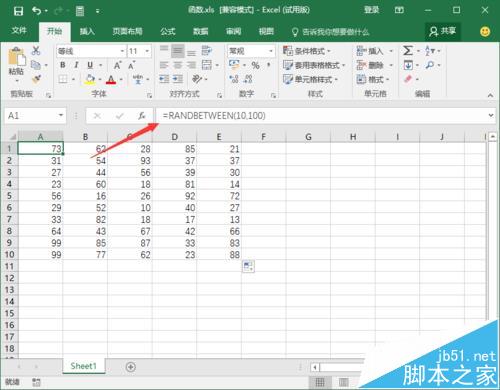
Task: Click the AutoSum sigma icon
Action: pyautogui.click(x=408, y=51)
